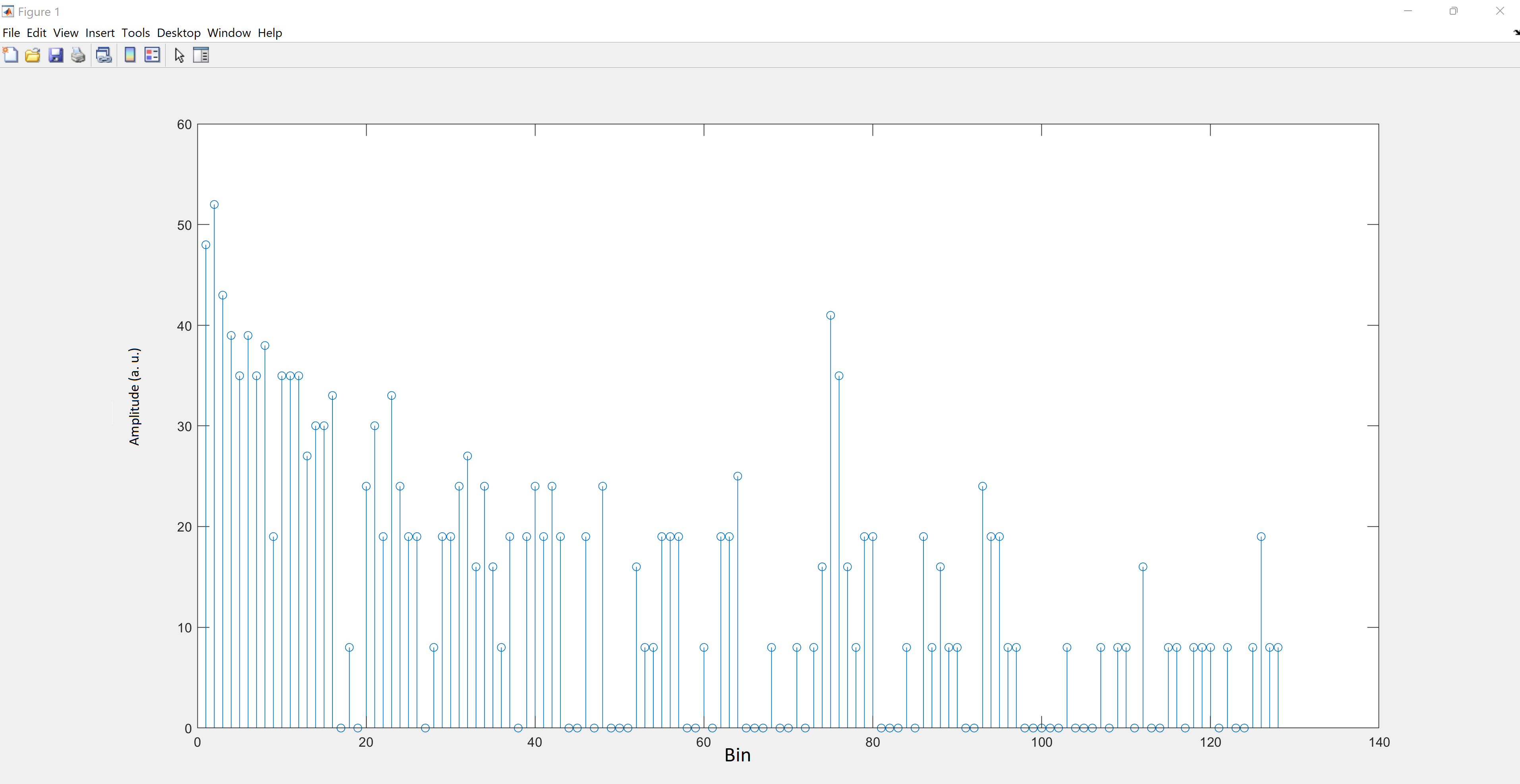
Task: Print the figure using printer icon
Action: point(78,56)
